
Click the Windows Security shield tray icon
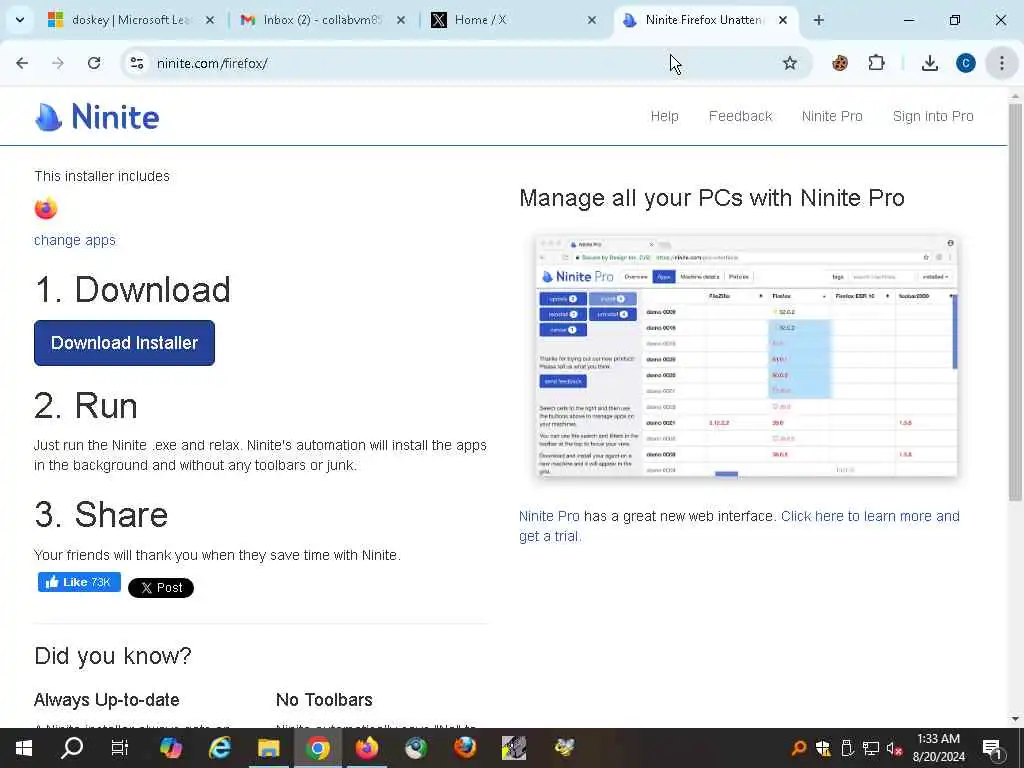(823, 748)
